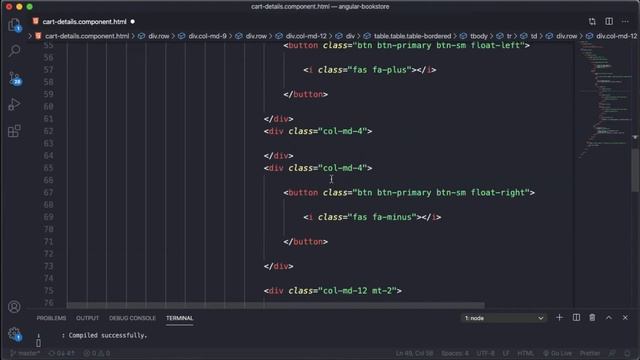Click the vertical editor scrollbar thumb

point(635,169)
